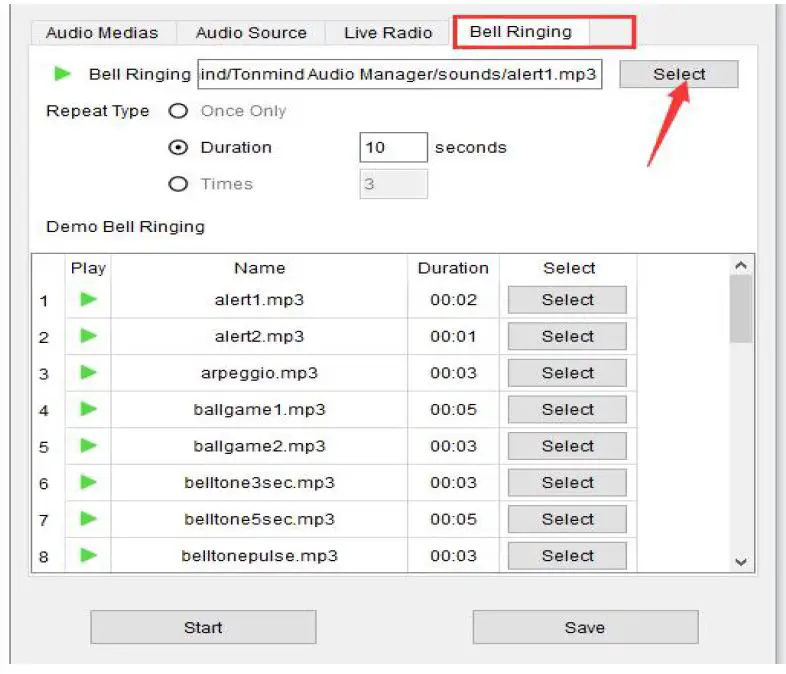Image resolution: width=786 pixels, height=674 pixels.
Task: Save the bell ringing settings
Action: [585, 627]
